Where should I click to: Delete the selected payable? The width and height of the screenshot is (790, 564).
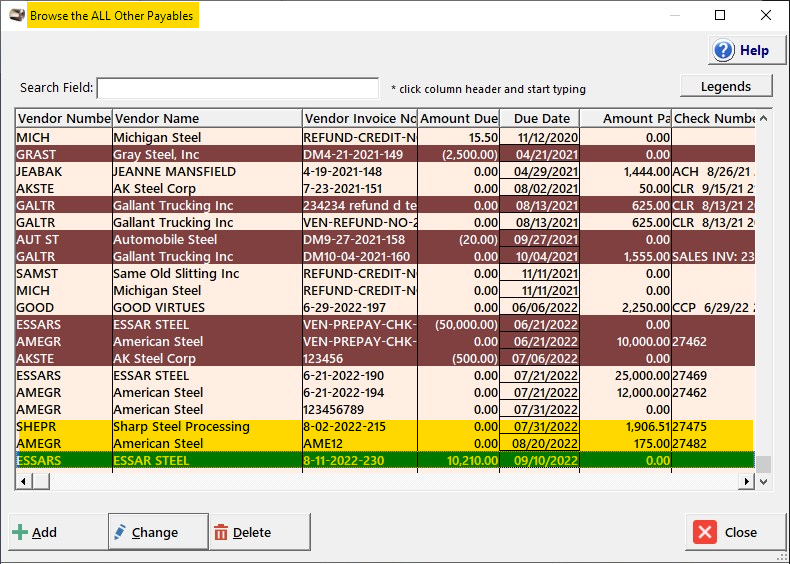pyautogui.click(x=259, y=532)
